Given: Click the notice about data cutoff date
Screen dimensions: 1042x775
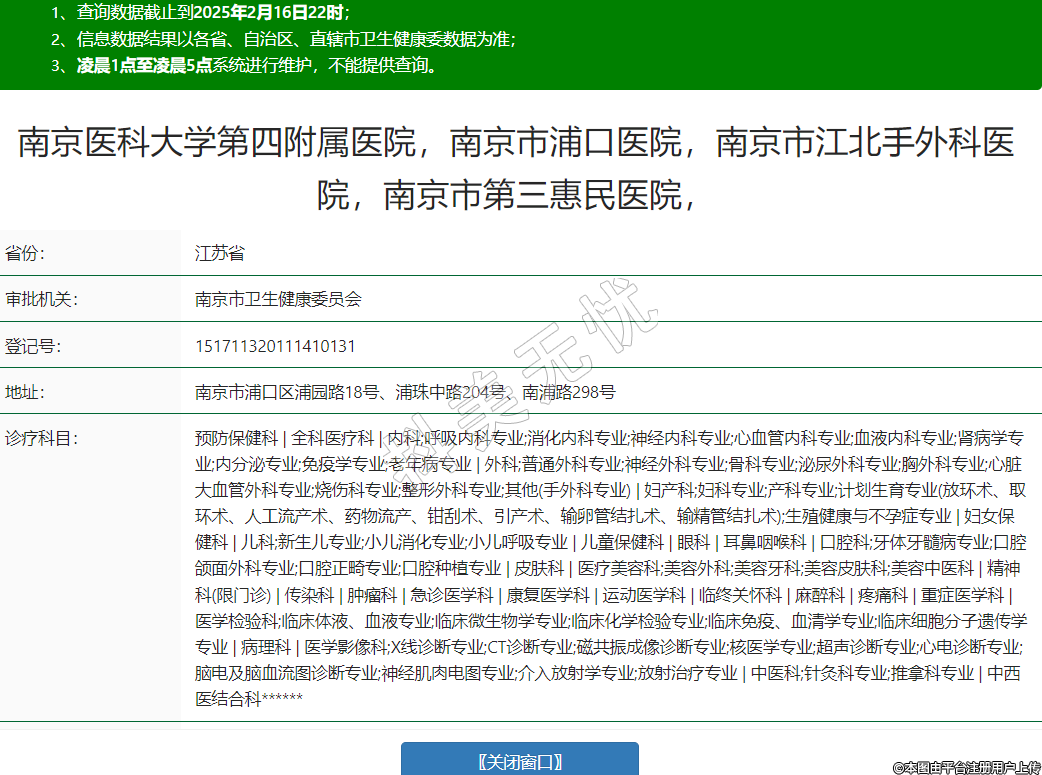Looking at the screenshot, I should point(200,13).
